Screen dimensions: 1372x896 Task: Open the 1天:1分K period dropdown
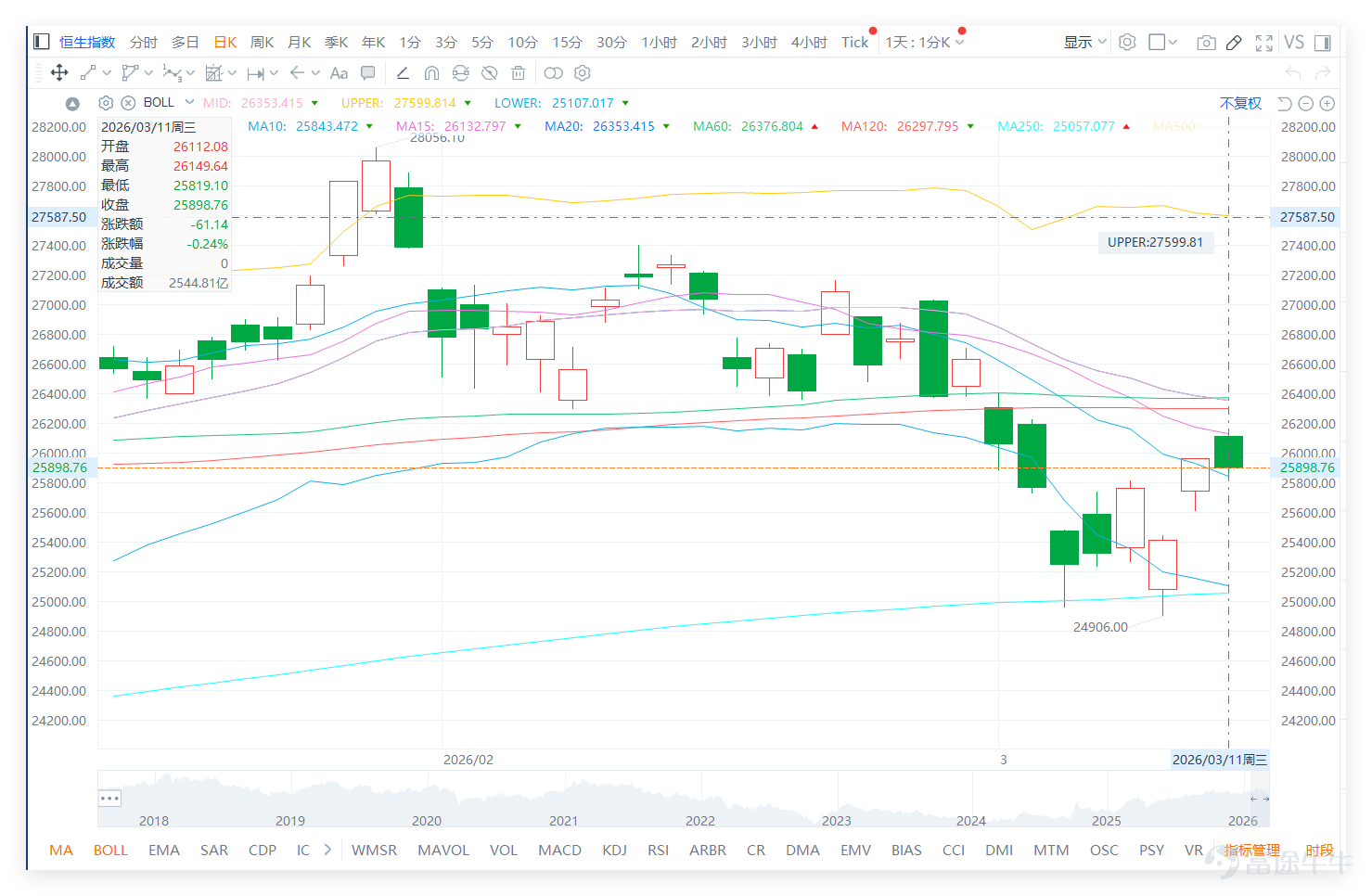coord(925,42)
